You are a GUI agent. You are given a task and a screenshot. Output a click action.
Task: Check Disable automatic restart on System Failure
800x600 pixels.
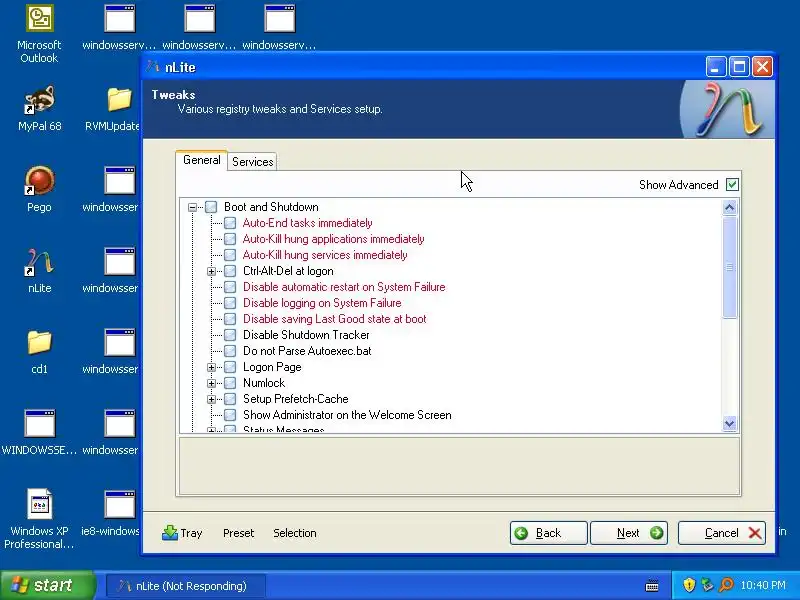tap(230, 287)
